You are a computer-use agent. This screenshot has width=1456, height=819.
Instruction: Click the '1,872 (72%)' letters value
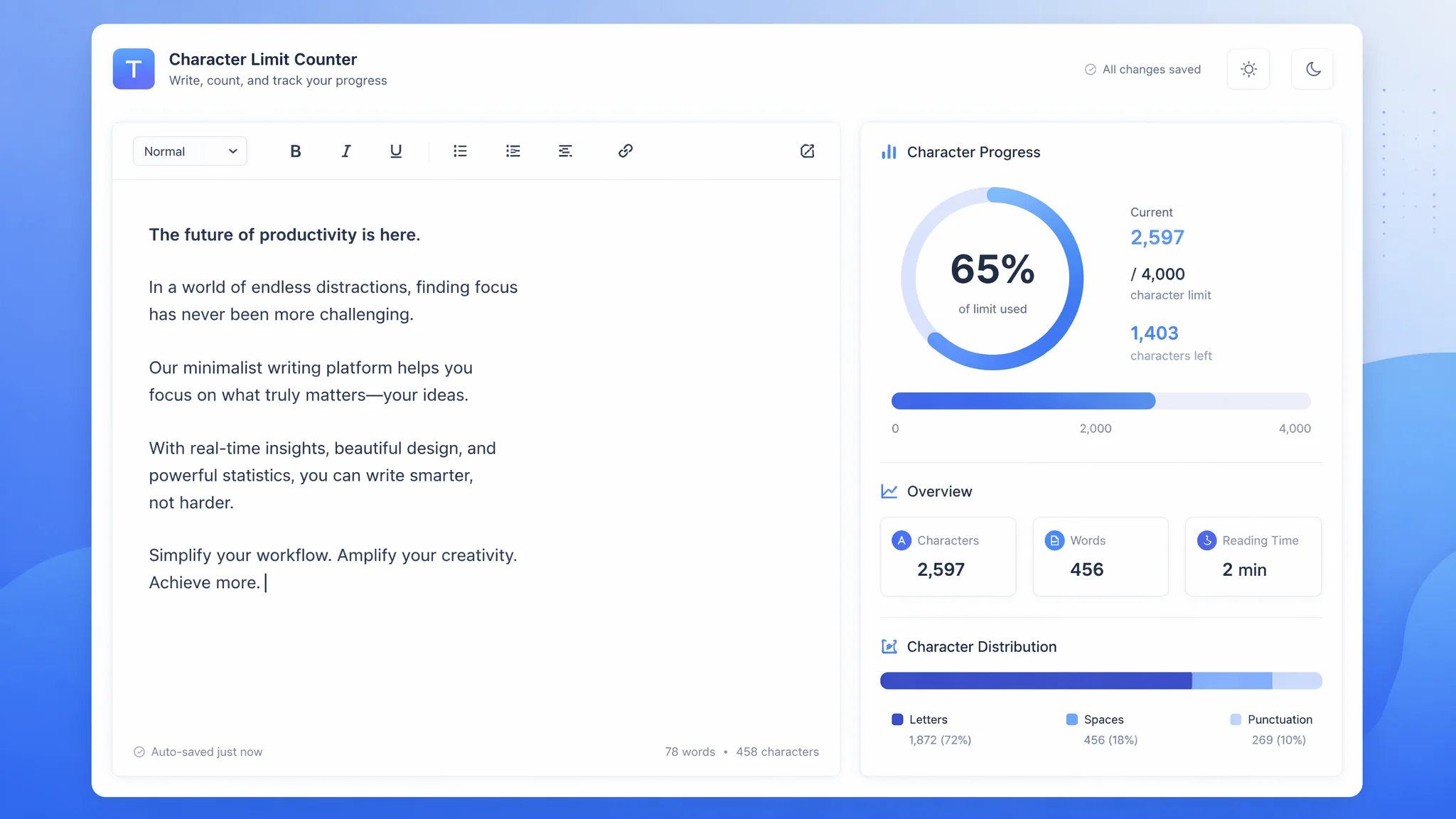point(940,740)
